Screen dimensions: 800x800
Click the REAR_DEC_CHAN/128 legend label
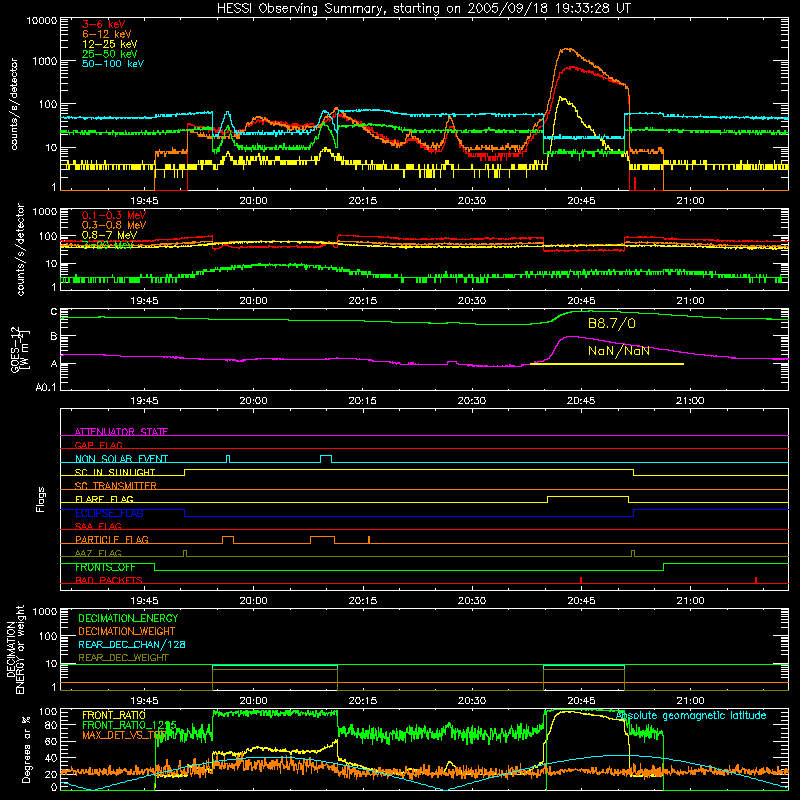pos(132,644)
